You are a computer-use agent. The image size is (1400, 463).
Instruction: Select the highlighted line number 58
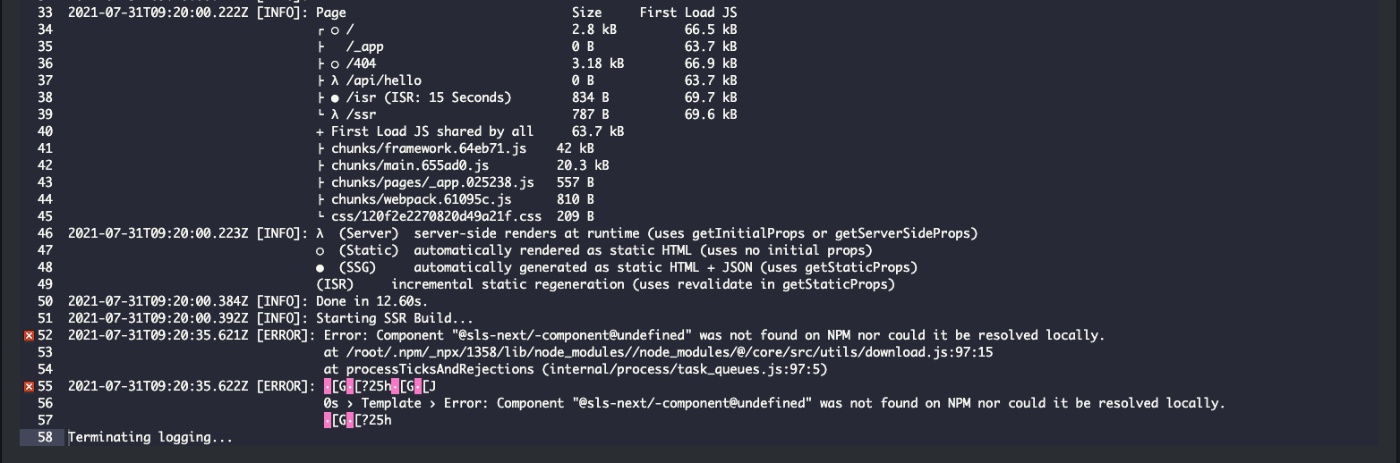coord(45,437)
